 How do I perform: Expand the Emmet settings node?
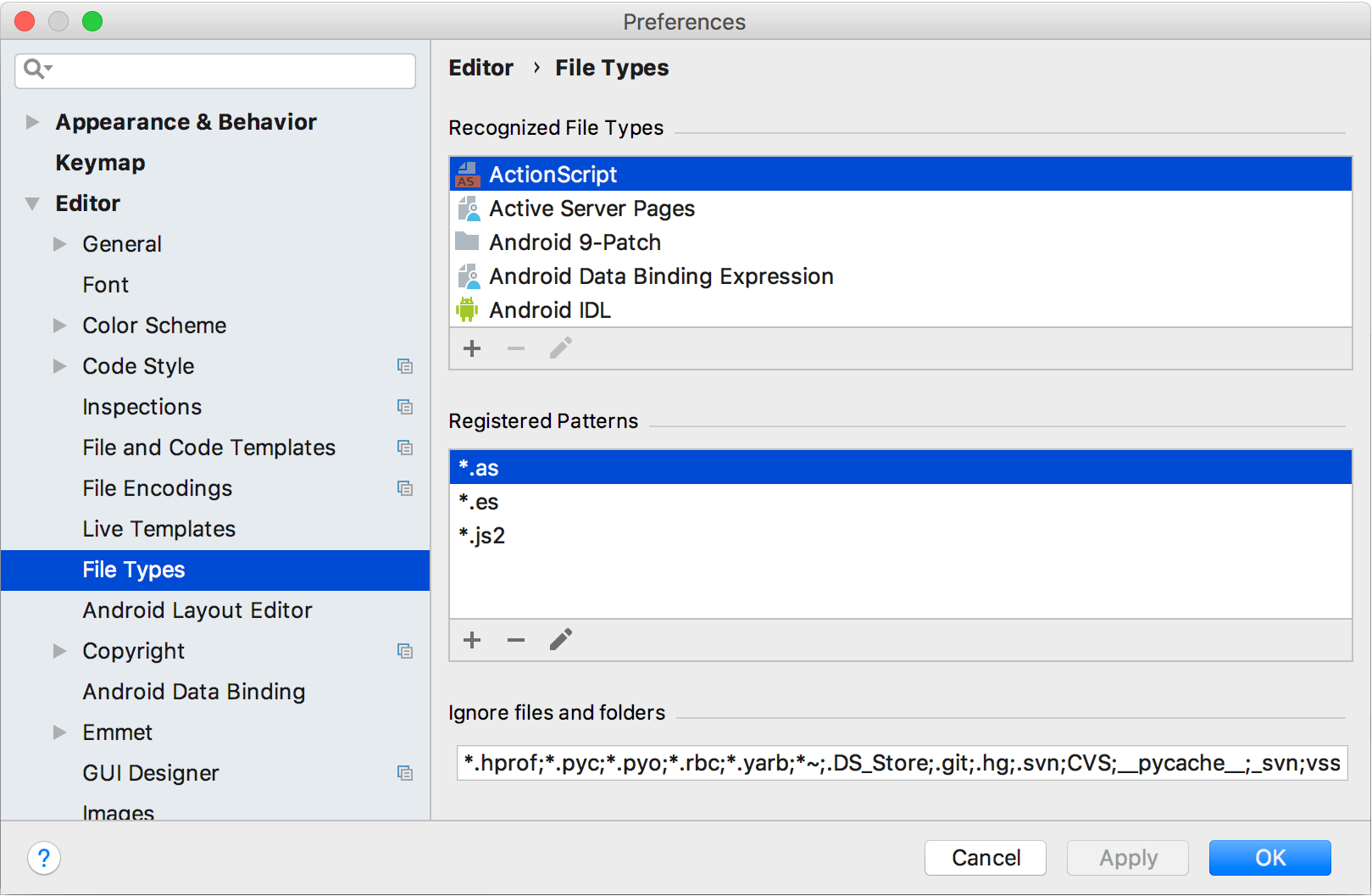(x=59, y=732)
